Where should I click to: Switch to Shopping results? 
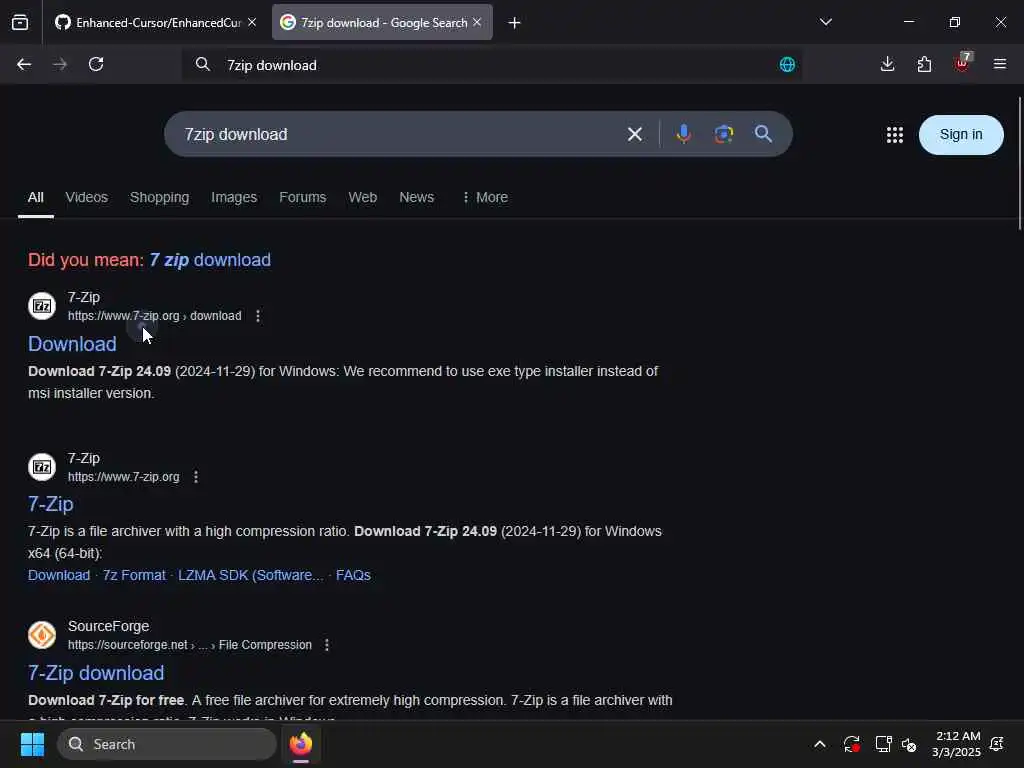tap(159, 197)
